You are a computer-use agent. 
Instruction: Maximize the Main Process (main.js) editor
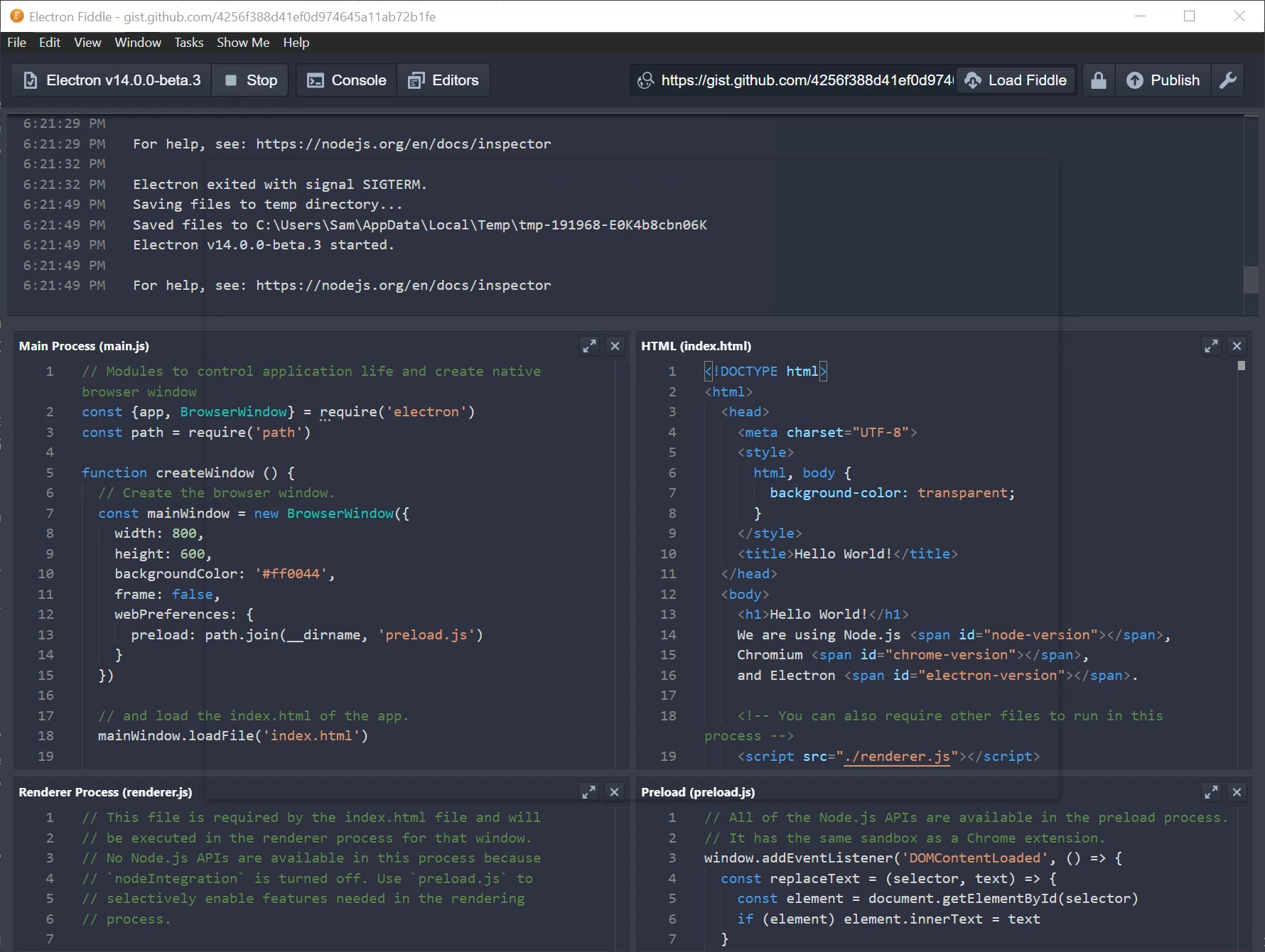click(589, 346)
